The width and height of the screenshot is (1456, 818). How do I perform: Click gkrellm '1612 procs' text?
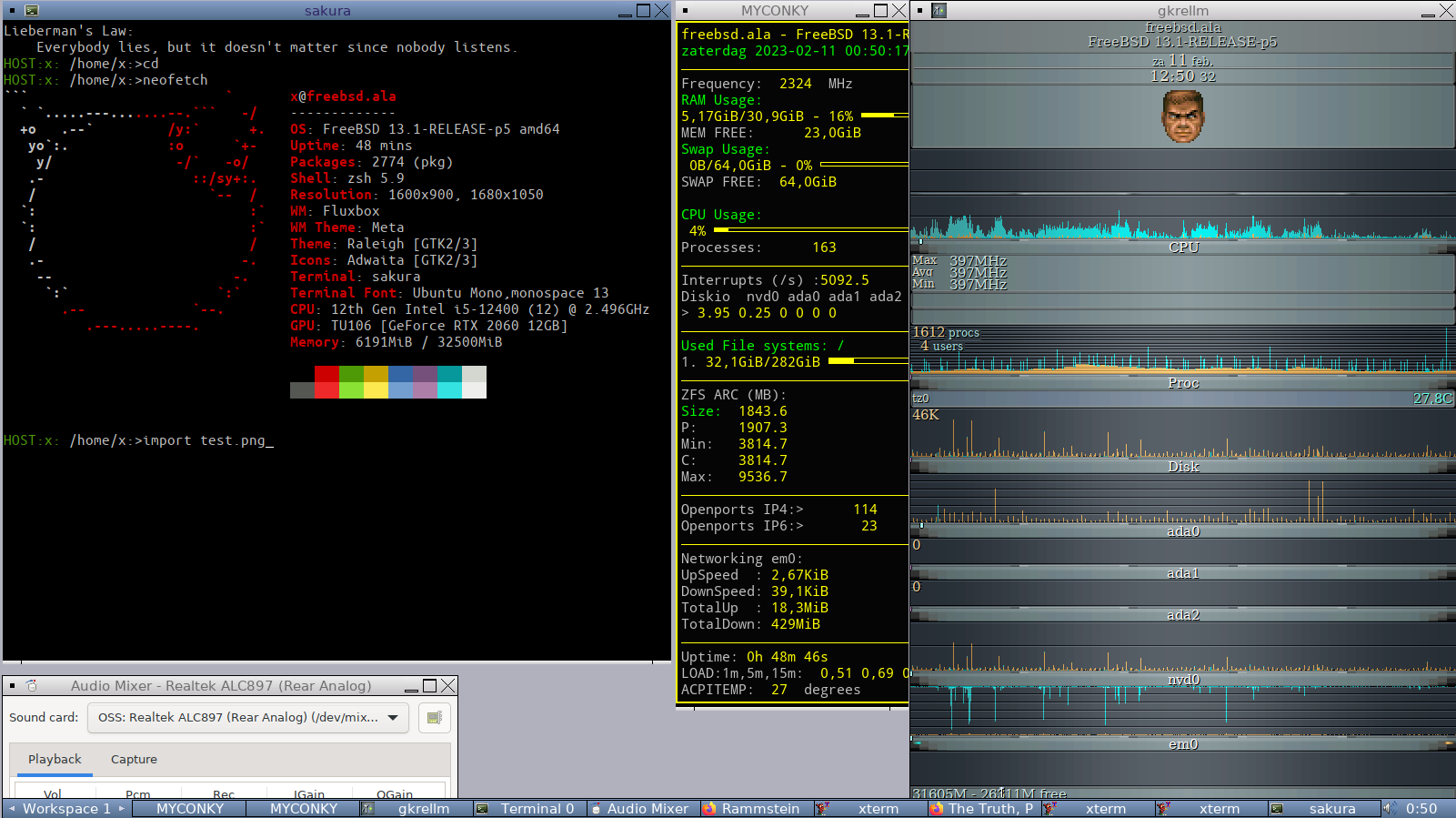coord(946,333)
